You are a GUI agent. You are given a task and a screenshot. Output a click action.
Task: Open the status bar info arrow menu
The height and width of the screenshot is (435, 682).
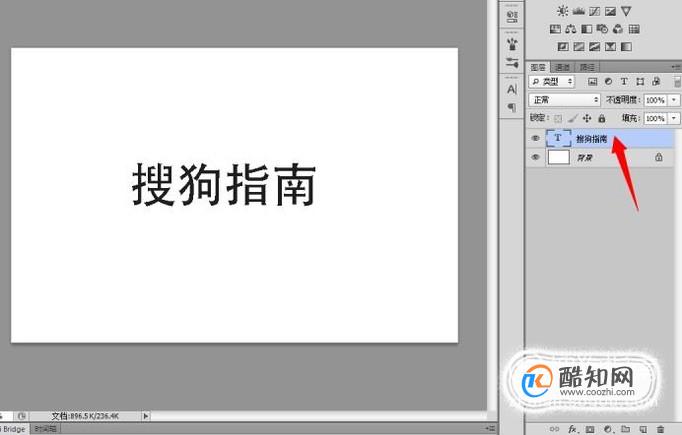point(146,416)
